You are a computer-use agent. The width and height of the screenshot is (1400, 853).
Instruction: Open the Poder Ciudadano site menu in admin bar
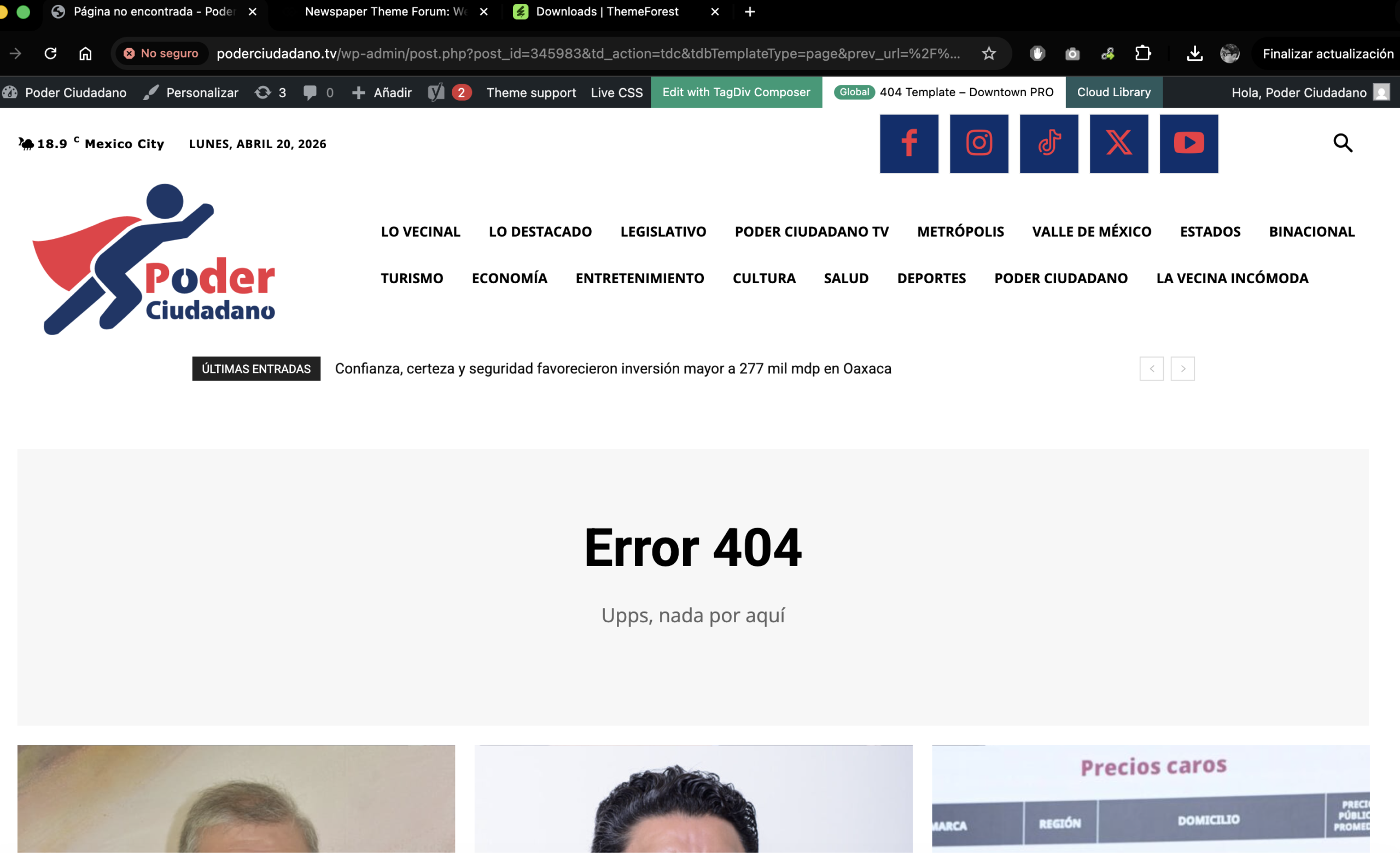point(65,92)
